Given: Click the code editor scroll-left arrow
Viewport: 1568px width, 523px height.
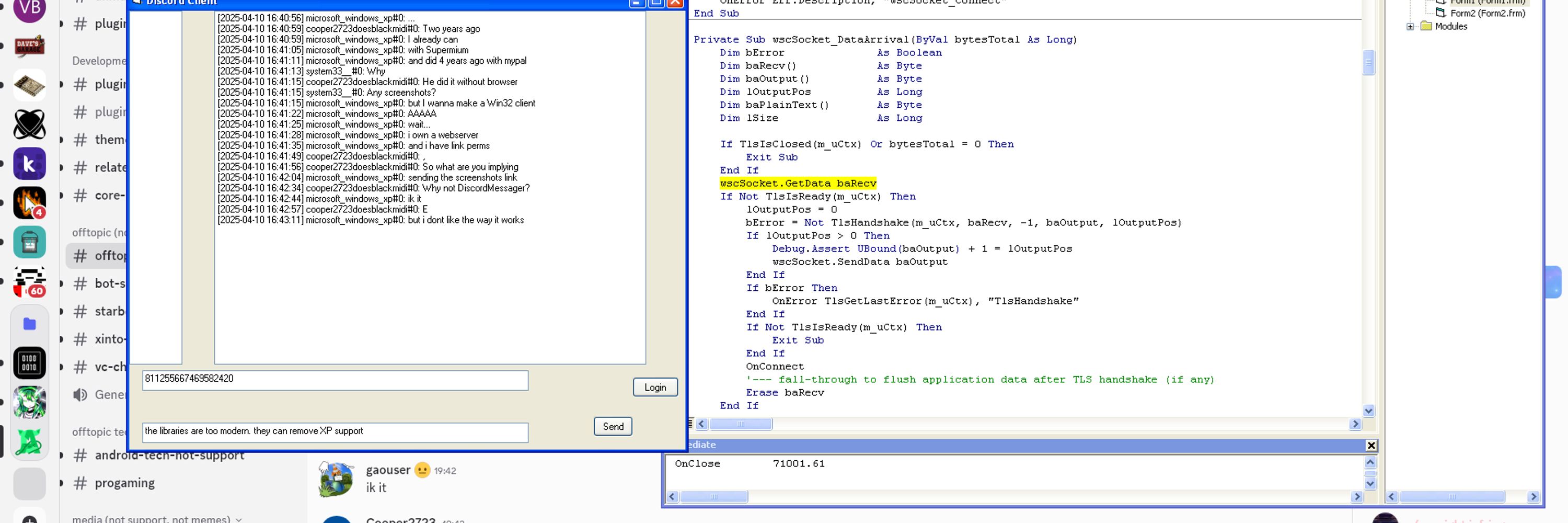Looking at the screenshot, I should [702, 424].
